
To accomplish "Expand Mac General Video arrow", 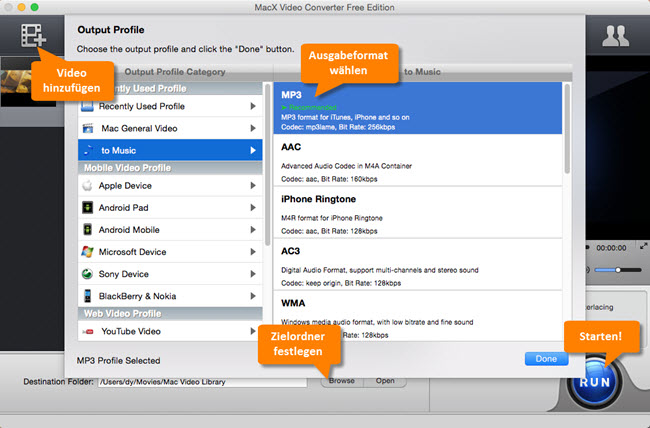I will point(253,128).
